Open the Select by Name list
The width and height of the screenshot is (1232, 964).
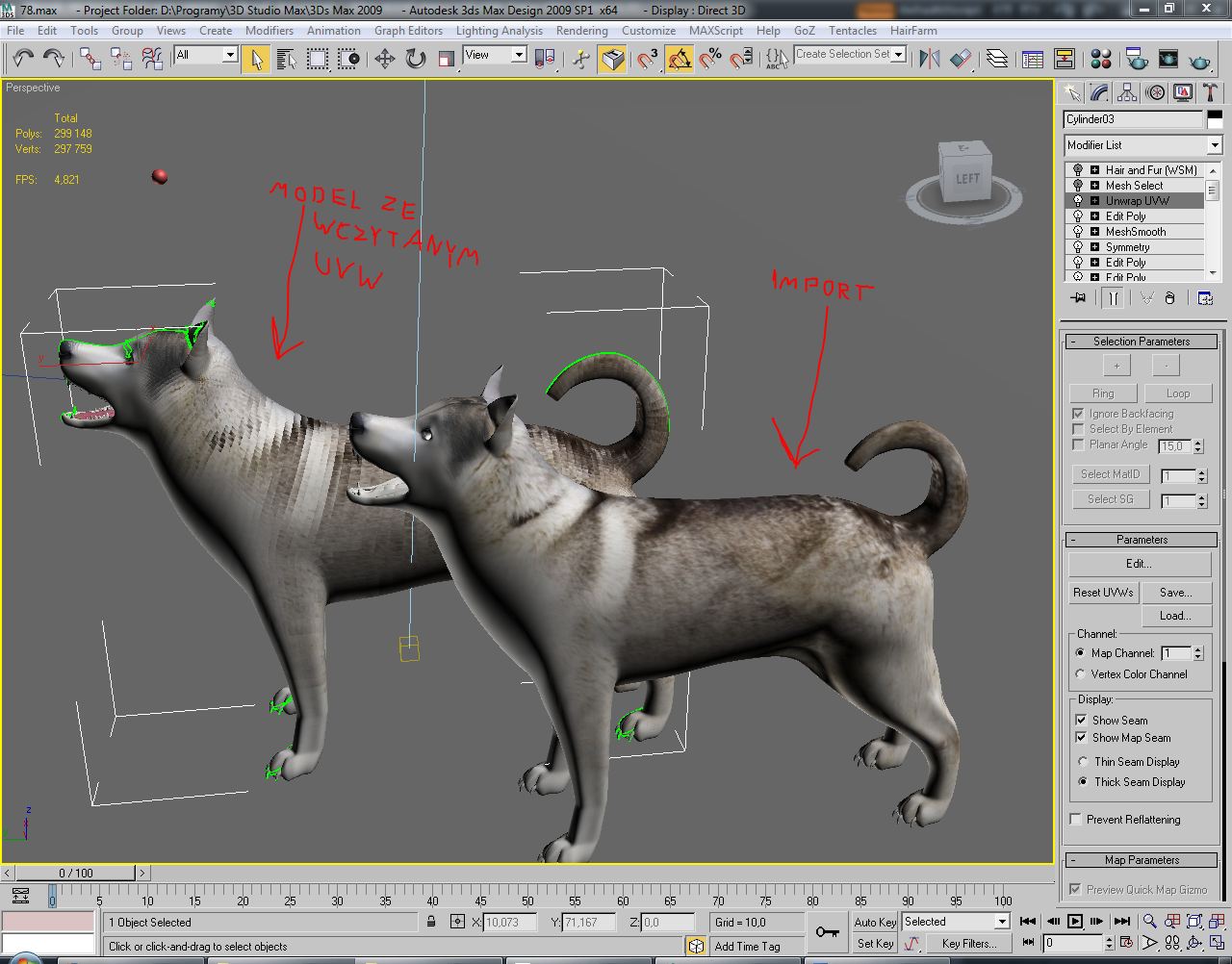pos(286,59)
